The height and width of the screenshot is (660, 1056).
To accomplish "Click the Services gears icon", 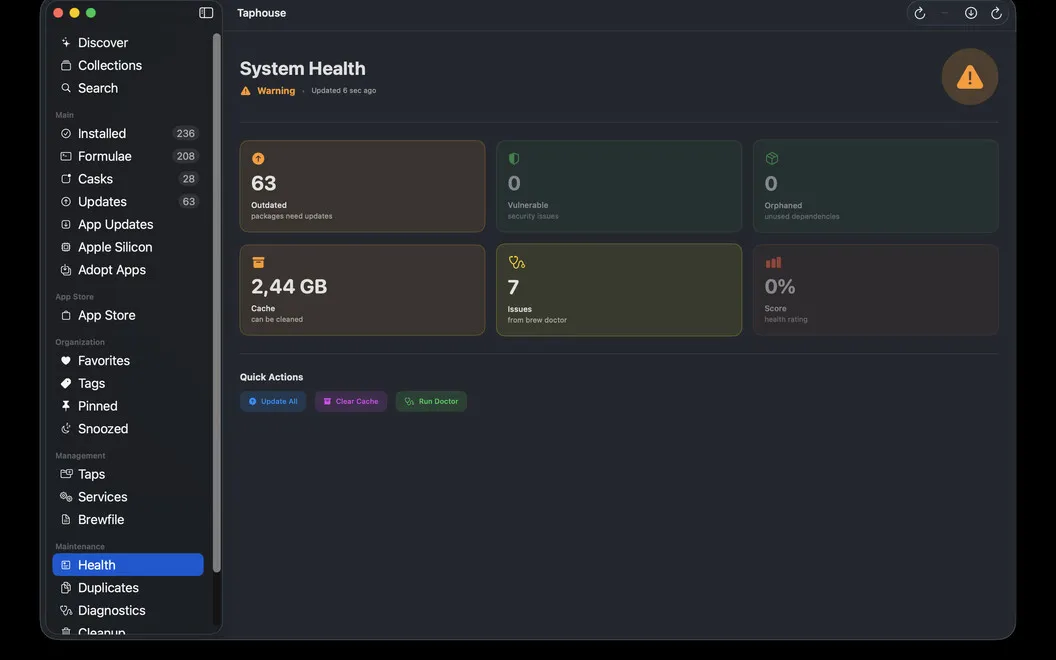I will click(x=66, y=497).
